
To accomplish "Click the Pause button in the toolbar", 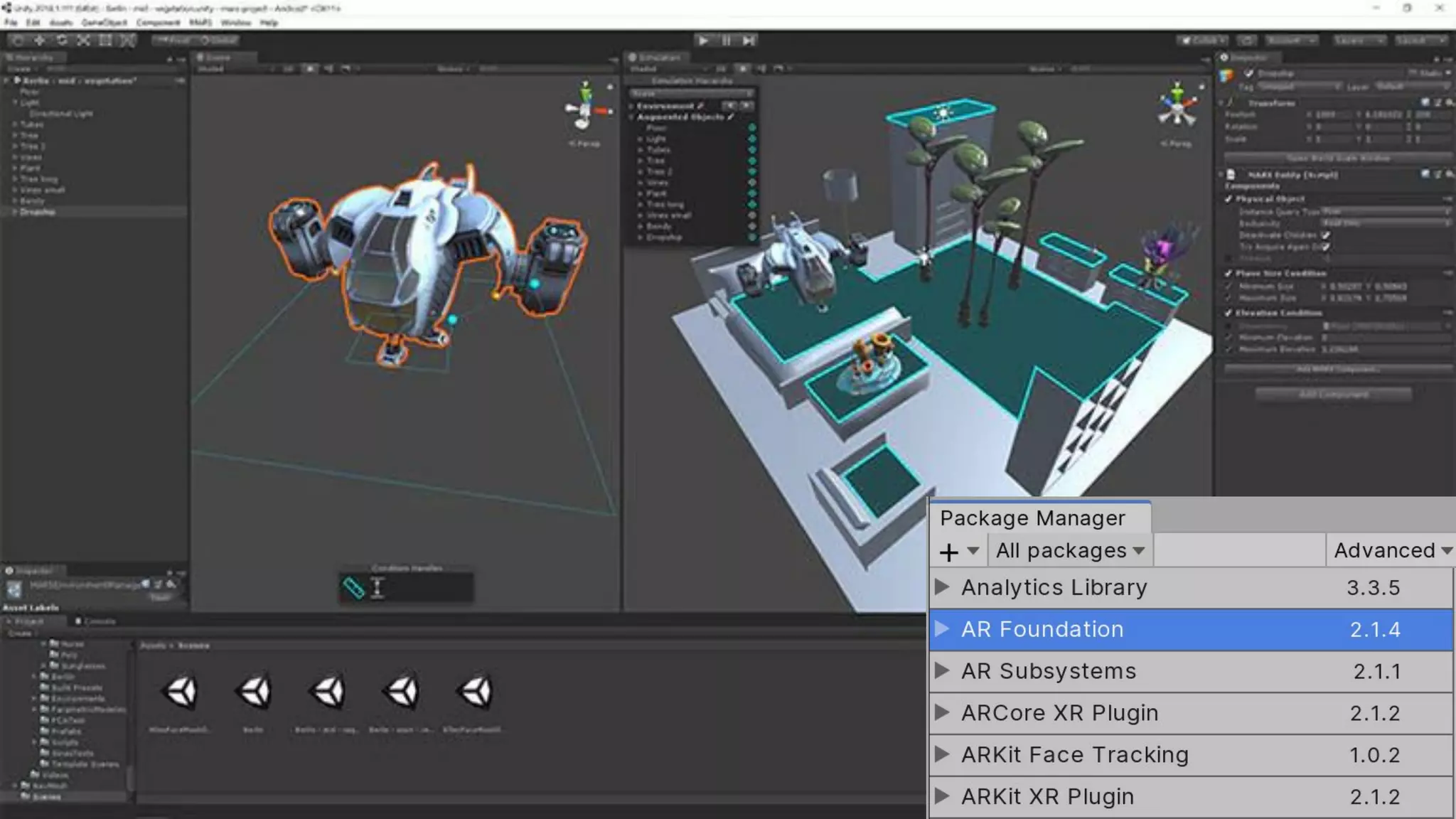I will coord(726,41).
